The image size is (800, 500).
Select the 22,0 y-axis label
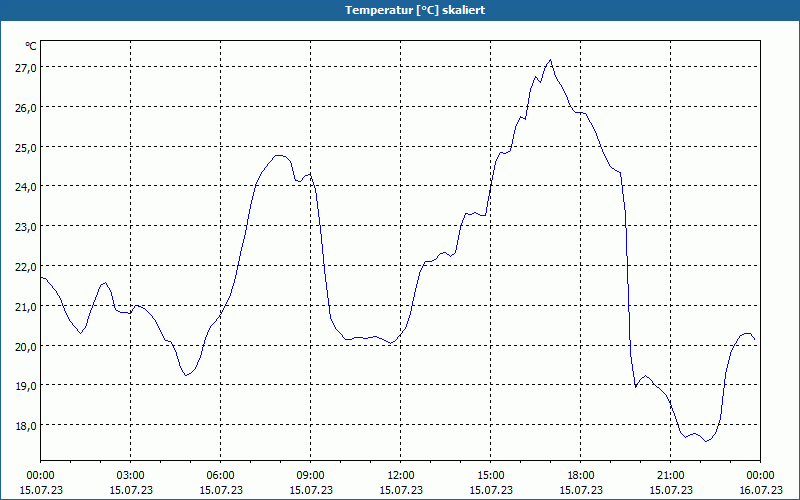click(26, 267)
